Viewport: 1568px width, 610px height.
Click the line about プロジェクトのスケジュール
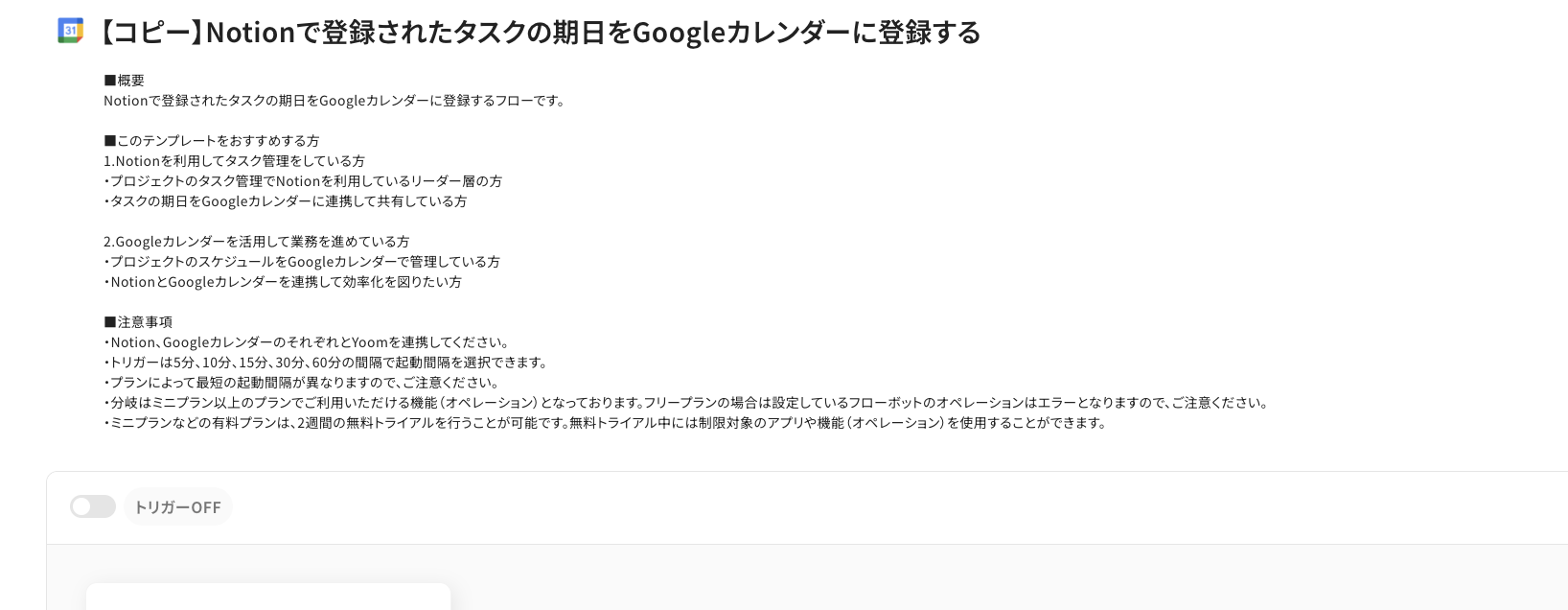(302, 262)
